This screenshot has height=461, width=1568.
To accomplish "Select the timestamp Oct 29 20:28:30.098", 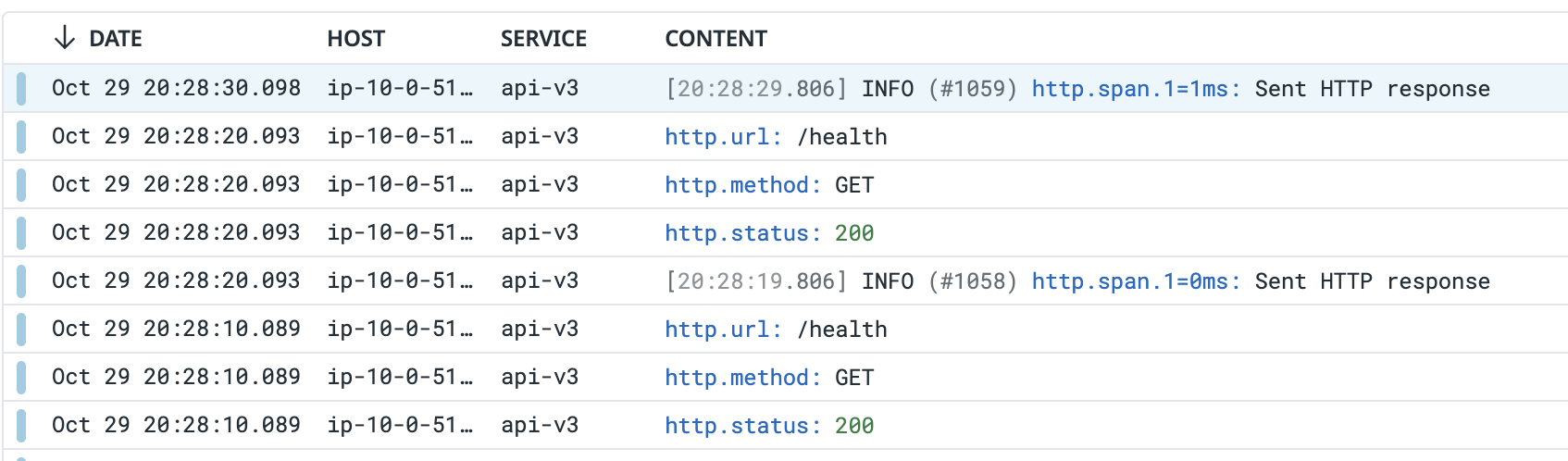I will click(x=176, y=89).
